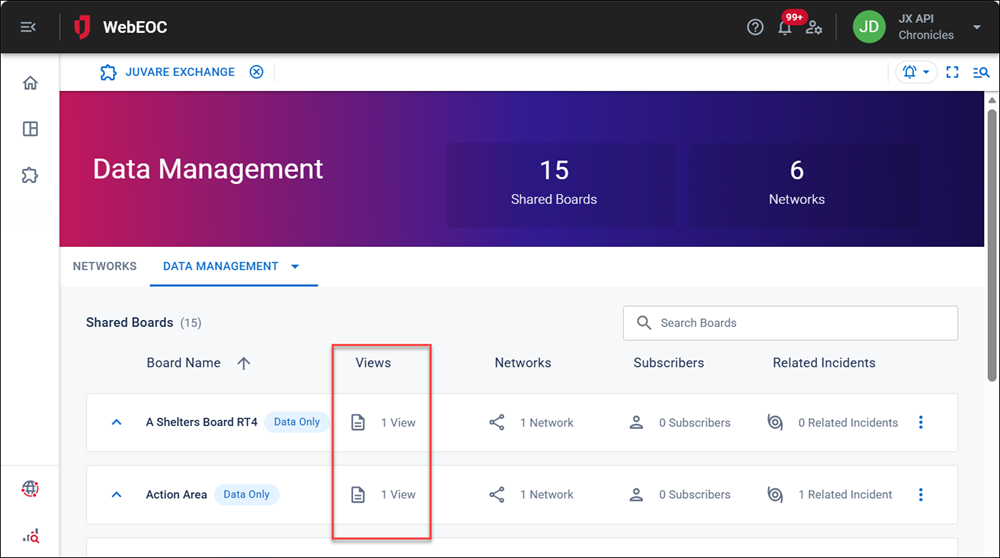Image resolution: width=1000 pixels, height=558 pixels.
Task: Click 1 Related Incident in the Action Area row
Action: coord(845,495)
